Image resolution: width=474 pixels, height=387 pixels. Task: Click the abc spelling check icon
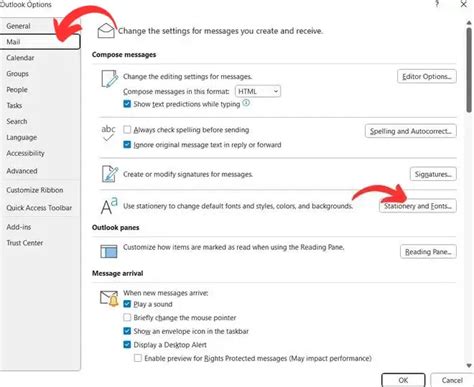coord(108,133)
